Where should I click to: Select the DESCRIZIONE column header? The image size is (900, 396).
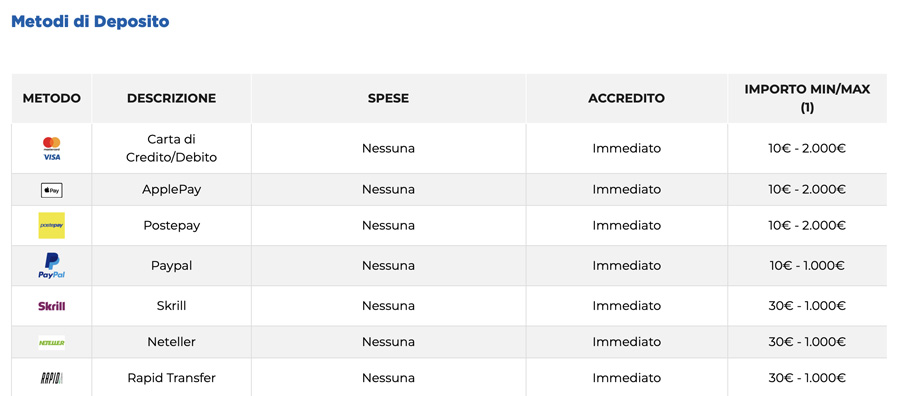tap(172, 98)
